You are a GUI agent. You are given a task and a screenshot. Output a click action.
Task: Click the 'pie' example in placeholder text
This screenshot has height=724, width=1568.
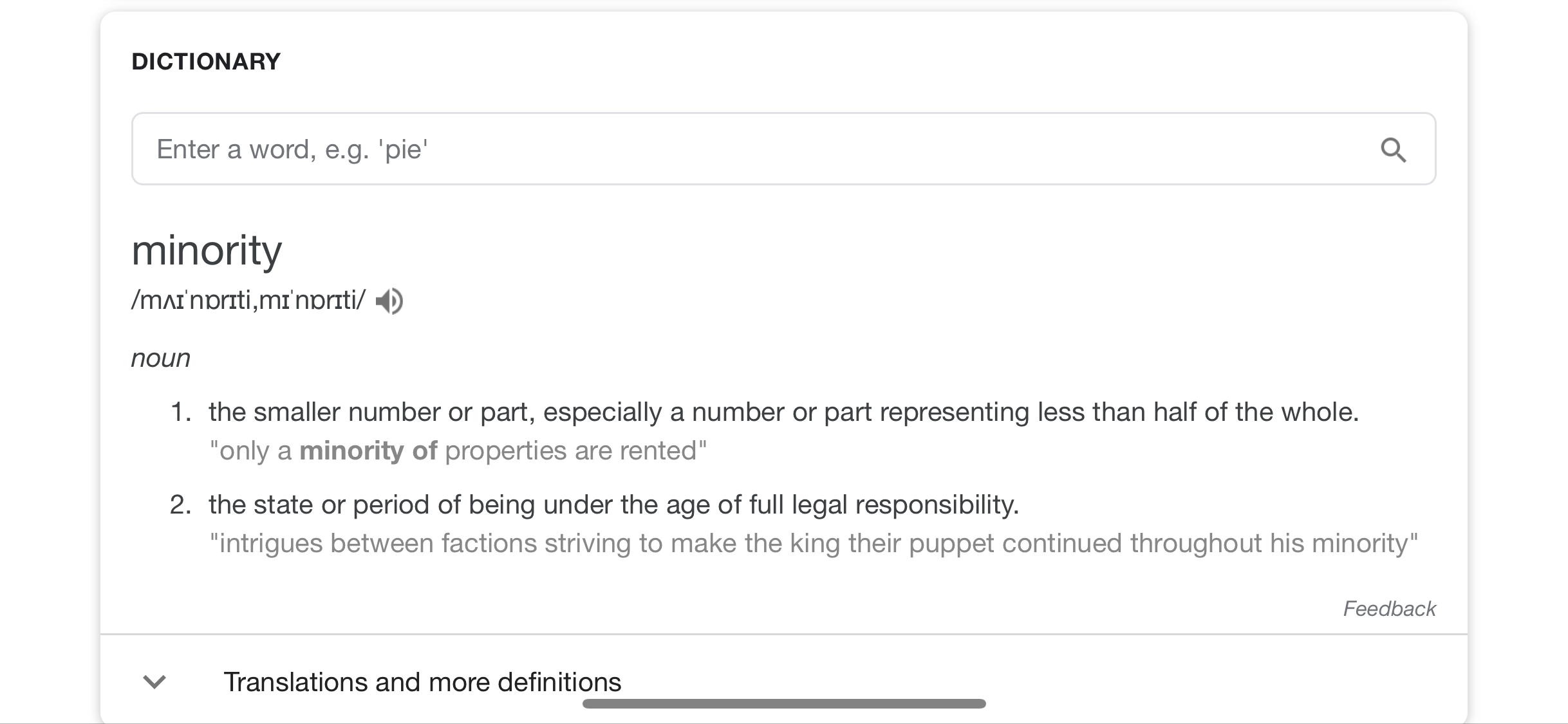pyautogui.click(x=404, y=149)
